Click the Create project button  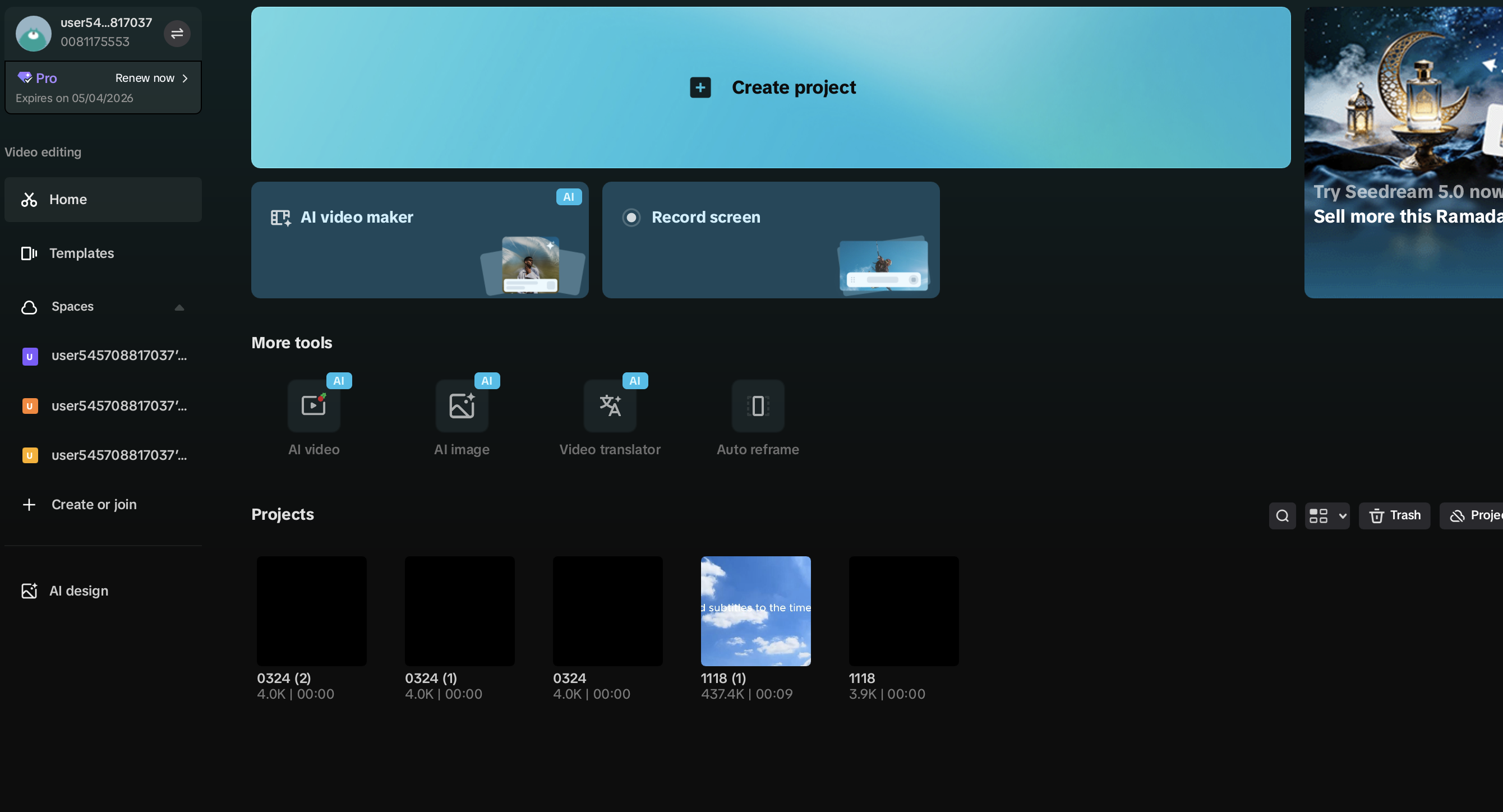click(771, 87)
